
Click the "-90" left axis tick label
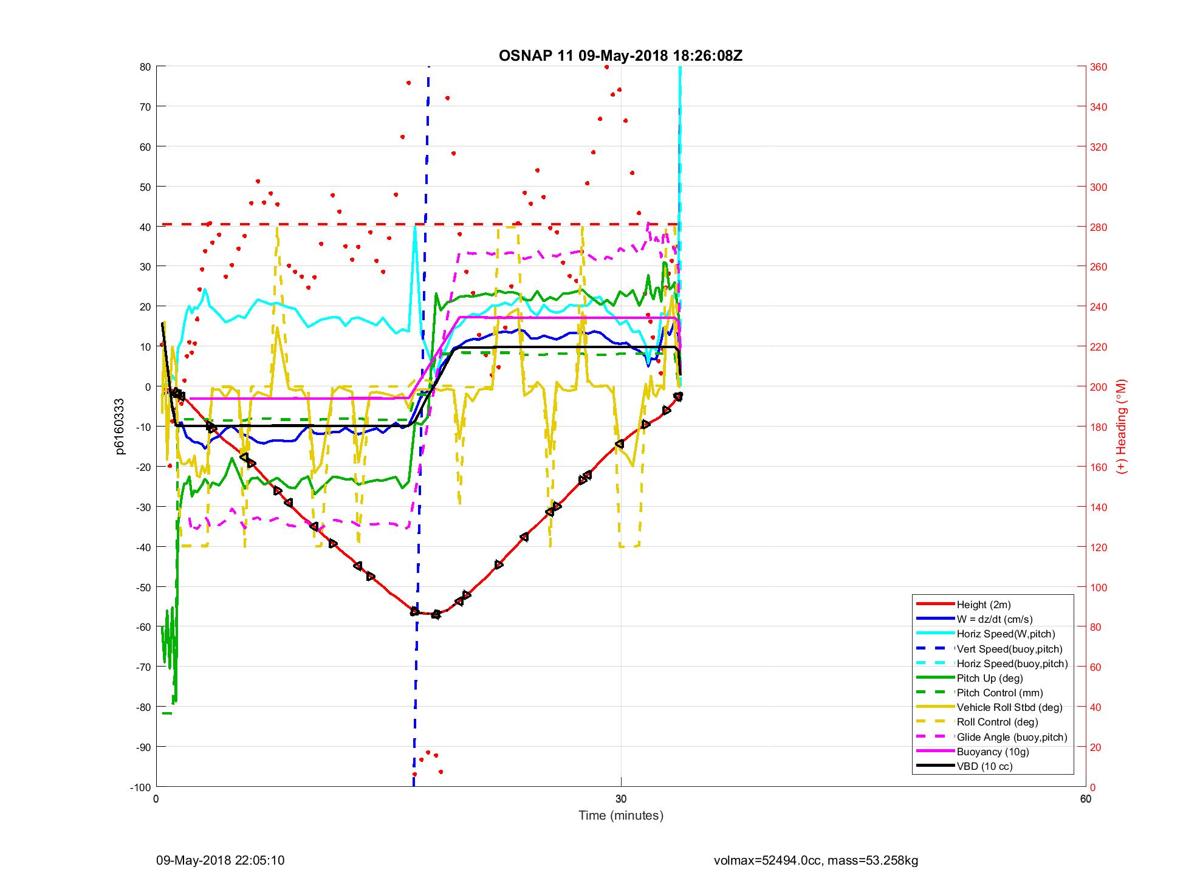tap(142, 747)
